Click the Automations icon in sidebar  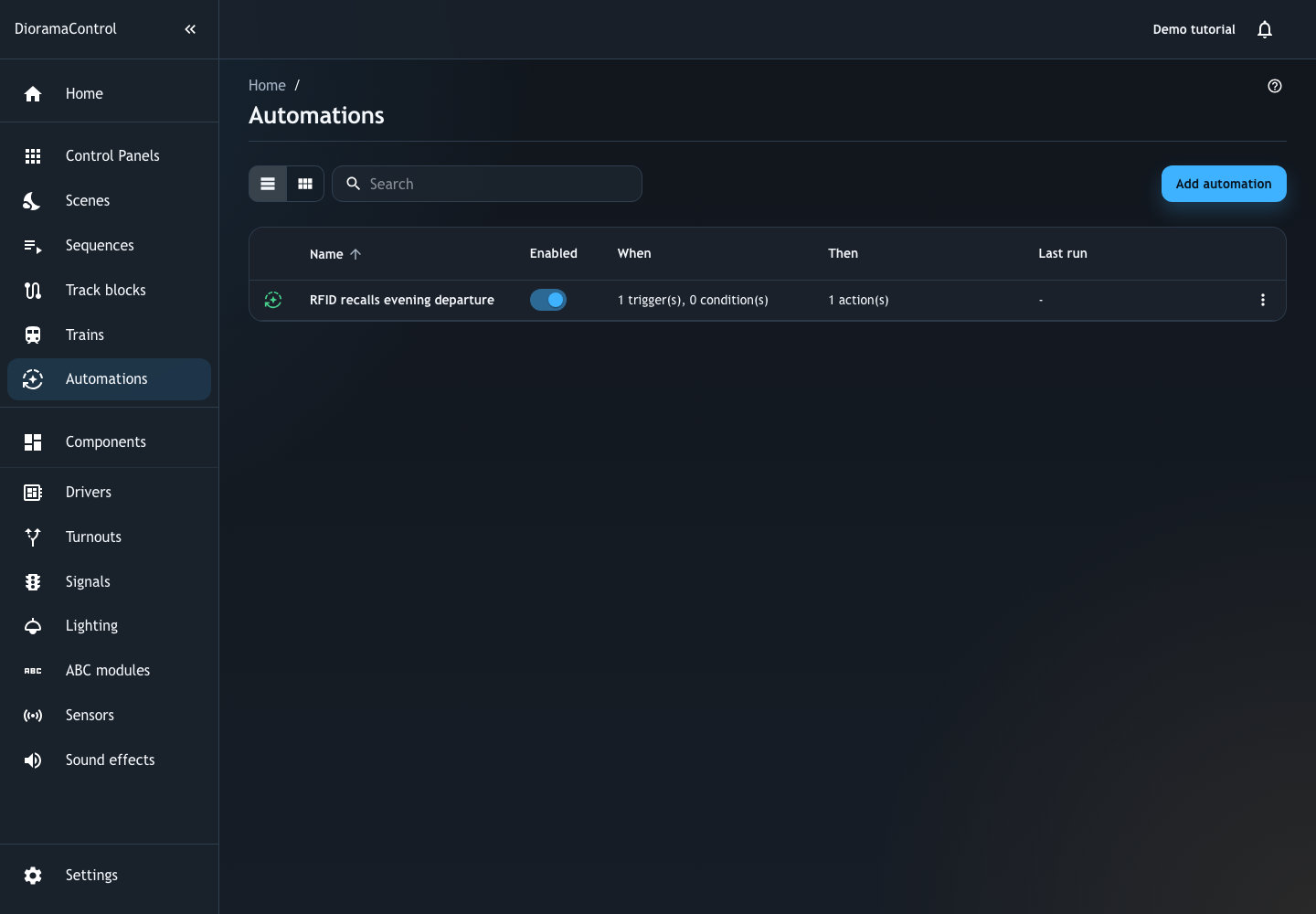33,379
